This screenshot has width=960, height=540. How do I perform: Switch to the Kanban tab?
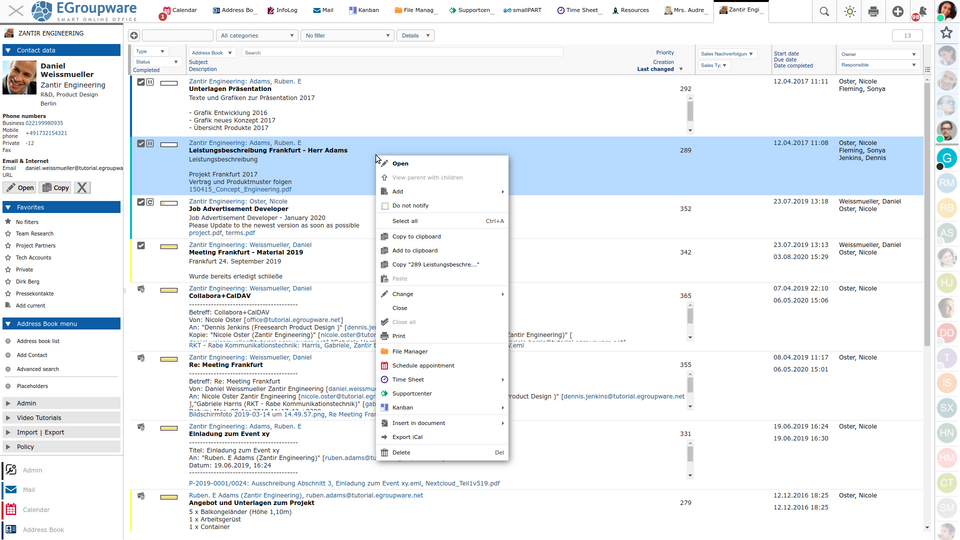(x=364, y=10)
